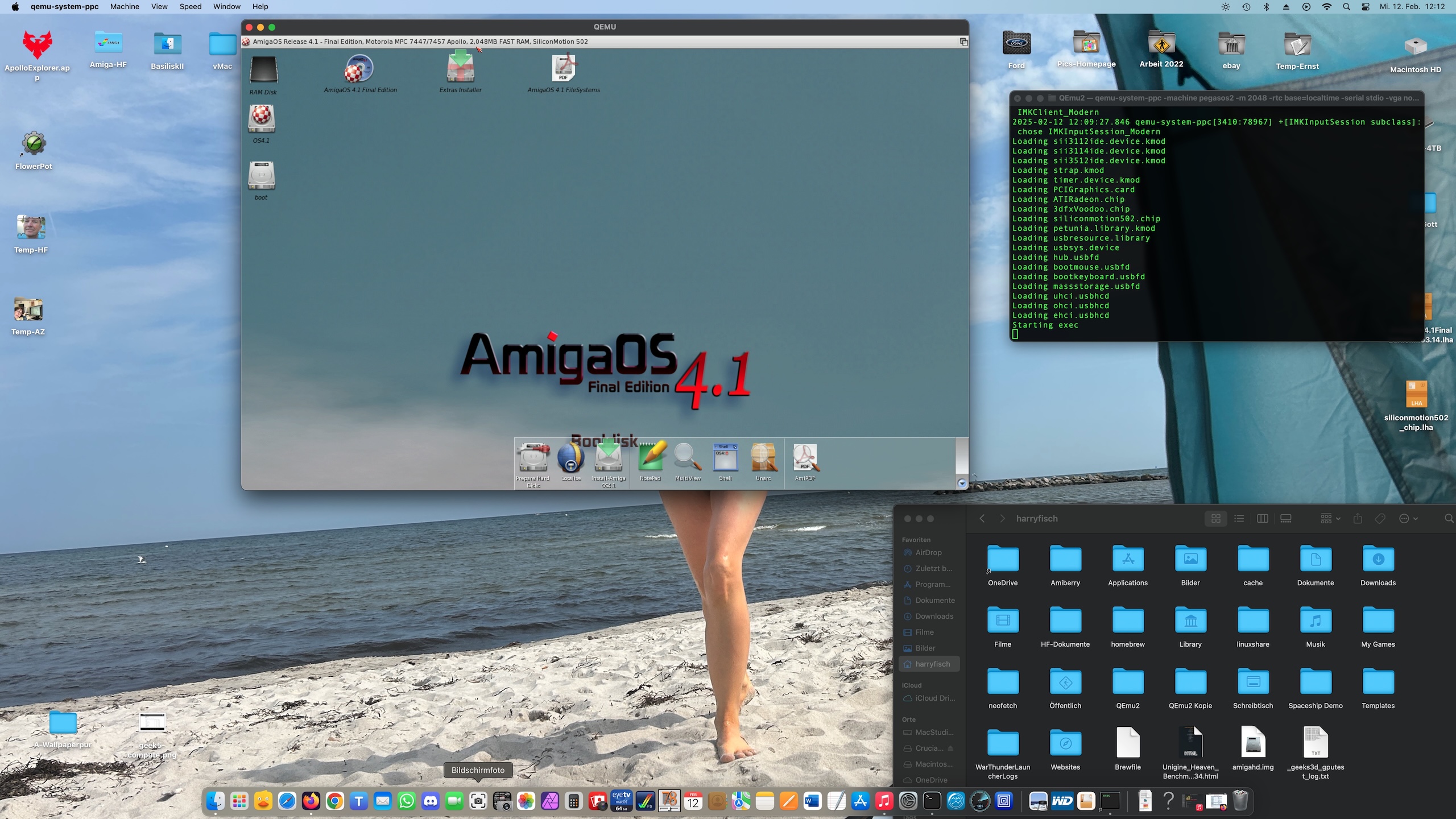
Task: Open Finder search
Action: pyautogui.click(x=1449, y=519)
